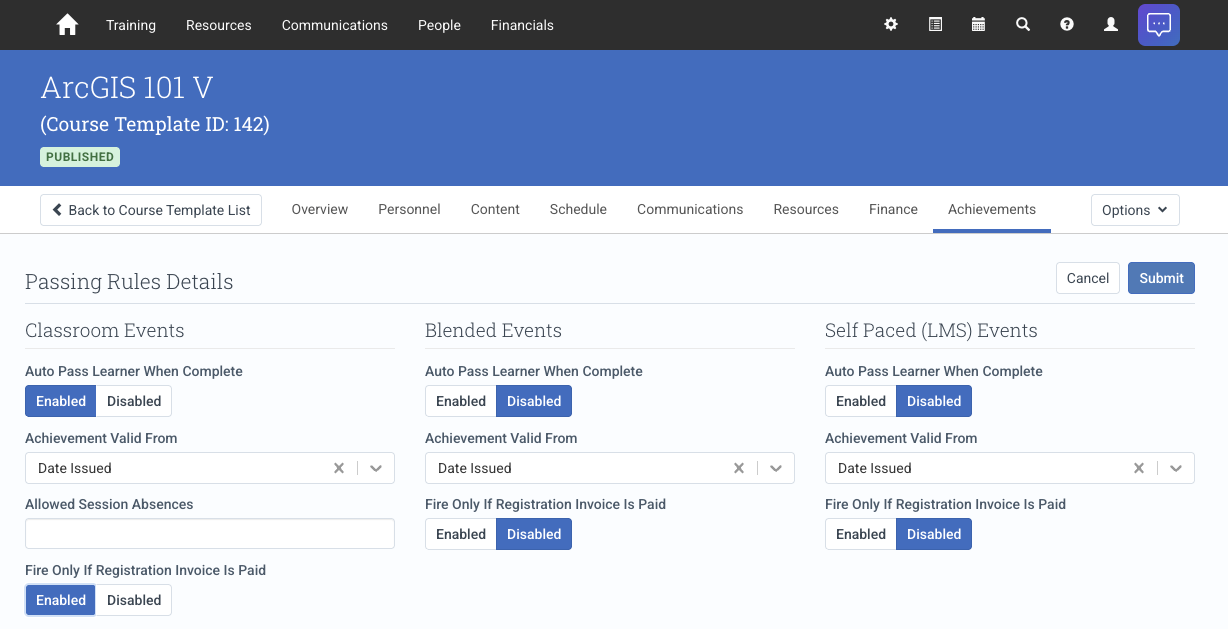Enable invoice paid rule for Classroom Events

pos(61,600)
